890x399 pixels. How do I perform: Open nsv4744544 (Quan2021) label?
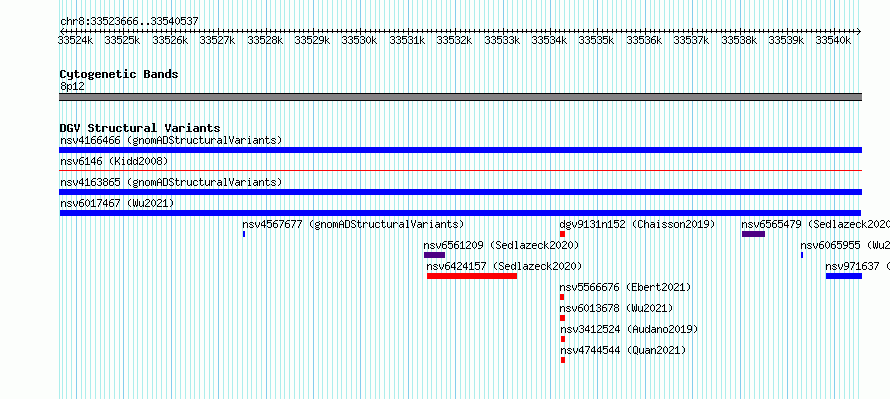click(623, 350)
